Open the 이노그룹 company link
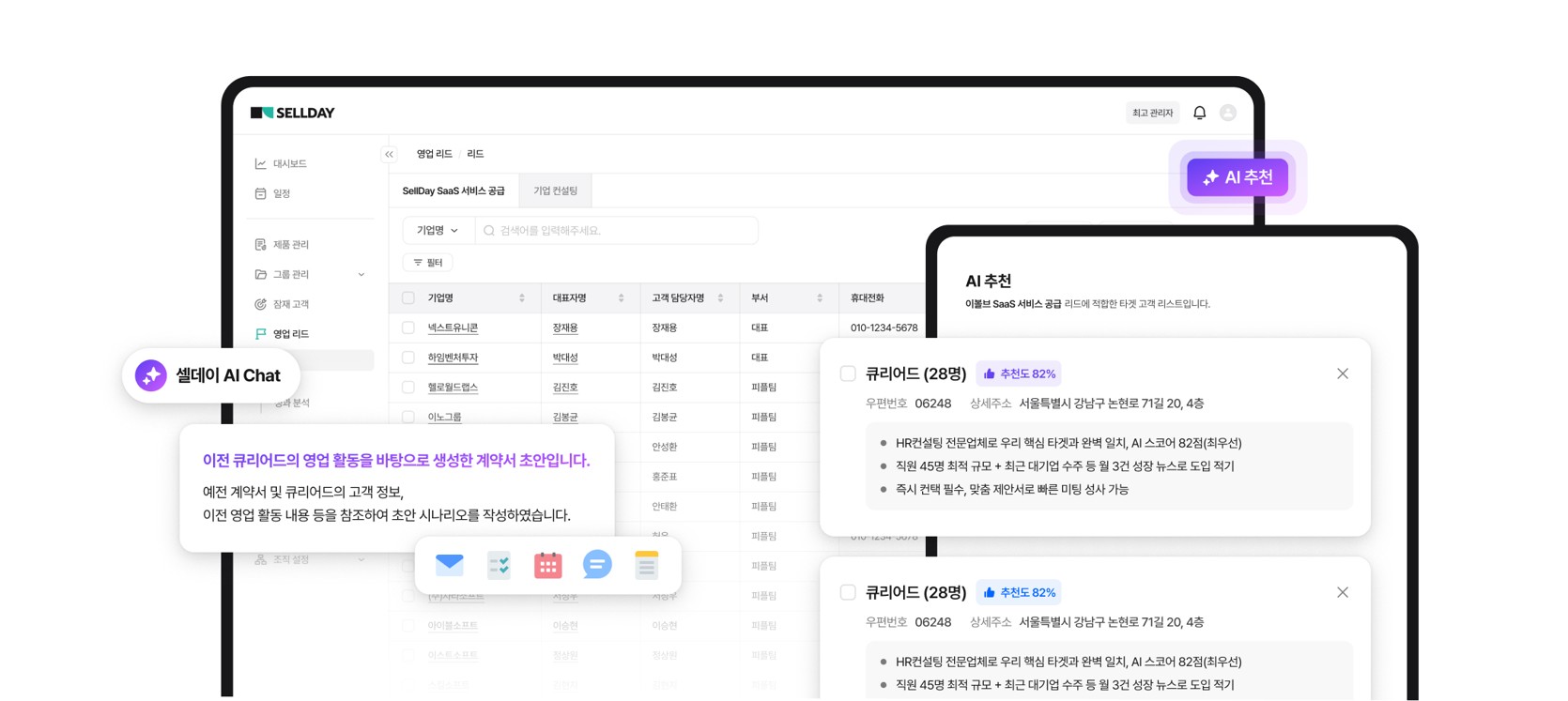The image size is (1568, 701). coord(444,417)
